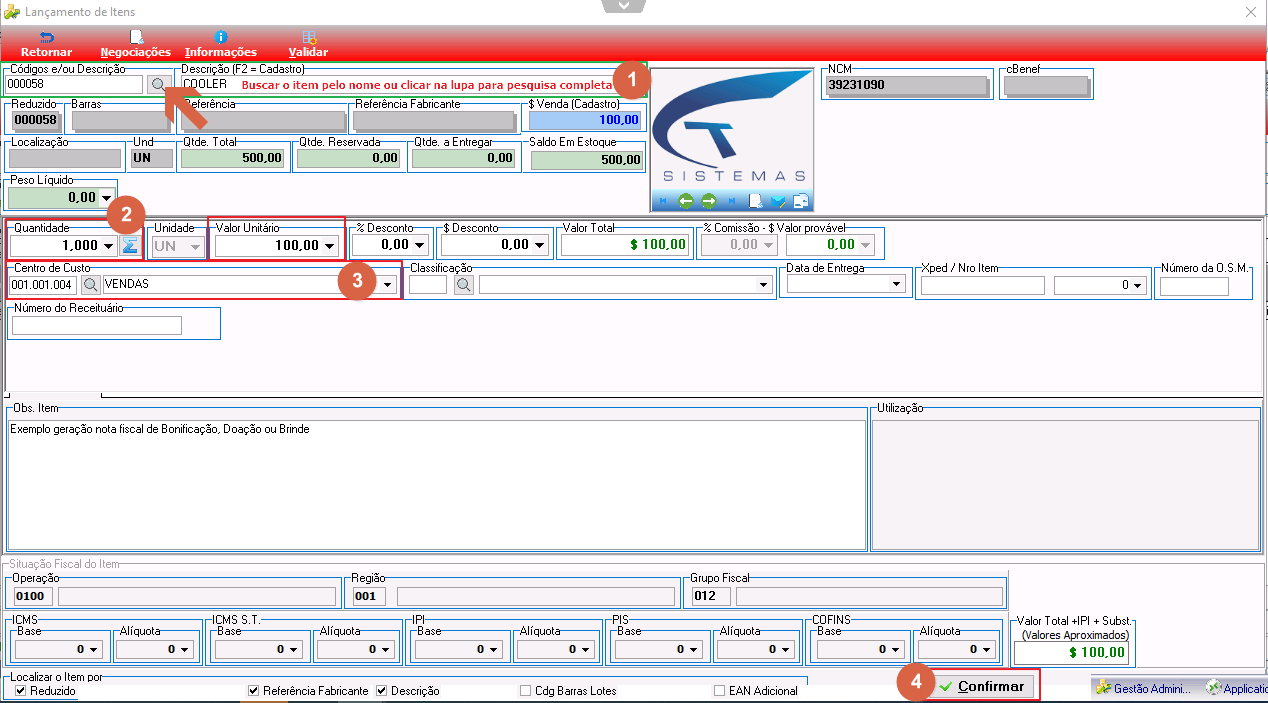Go to previous image with green left arrow
Screen dimensions: 1268x703
686,201
